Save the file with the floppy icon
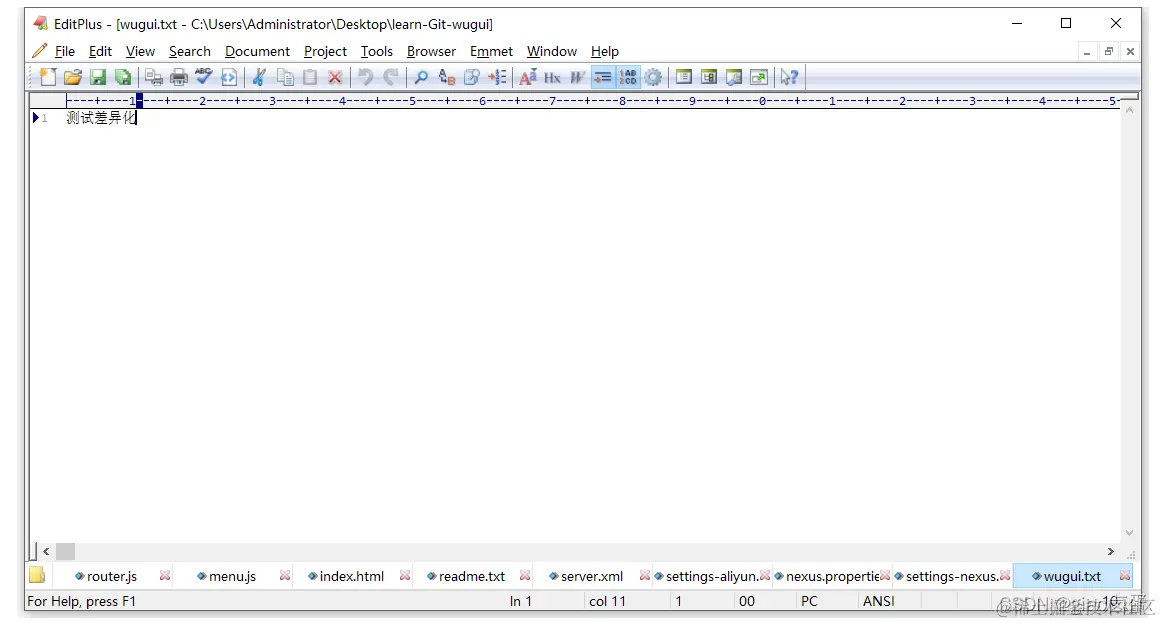Screen dimensions: 1162x624 (98, 77)
